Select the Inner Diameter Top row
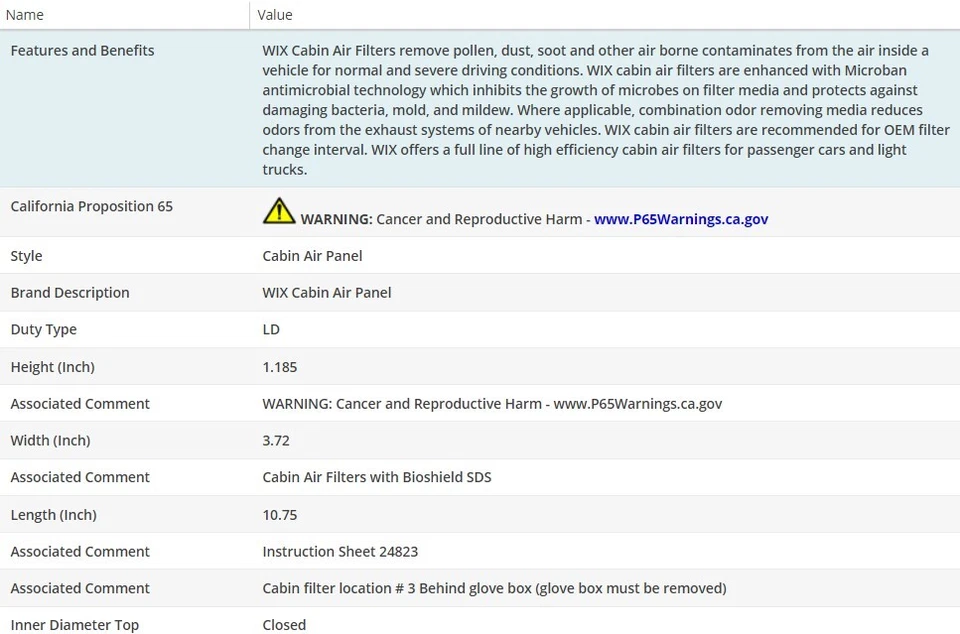960x634 pixels. (x=75, y=625)
